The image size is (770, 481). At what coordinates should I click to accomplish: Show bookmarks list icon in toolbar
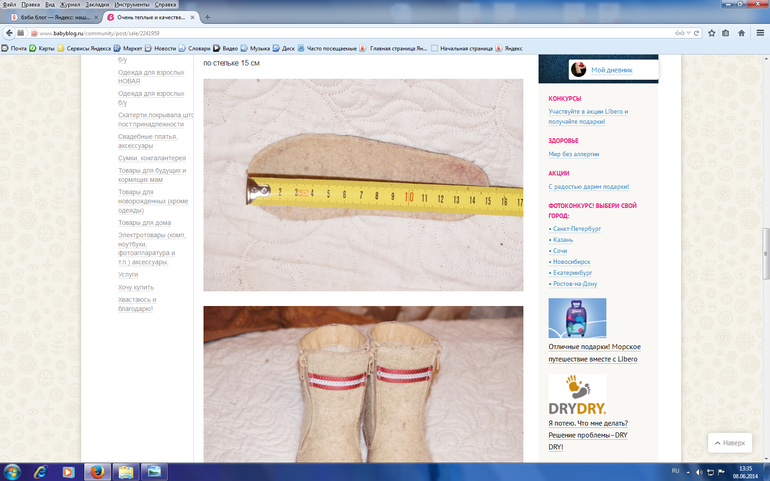[726, 33]
